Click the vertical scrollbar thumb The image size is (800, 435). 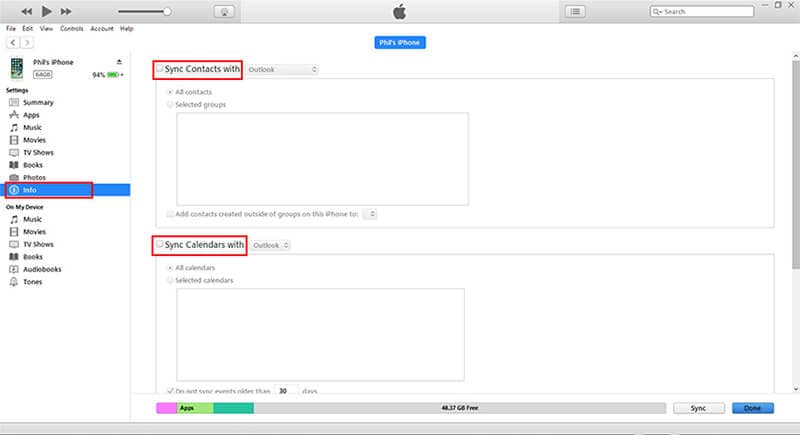coord(795,164)
